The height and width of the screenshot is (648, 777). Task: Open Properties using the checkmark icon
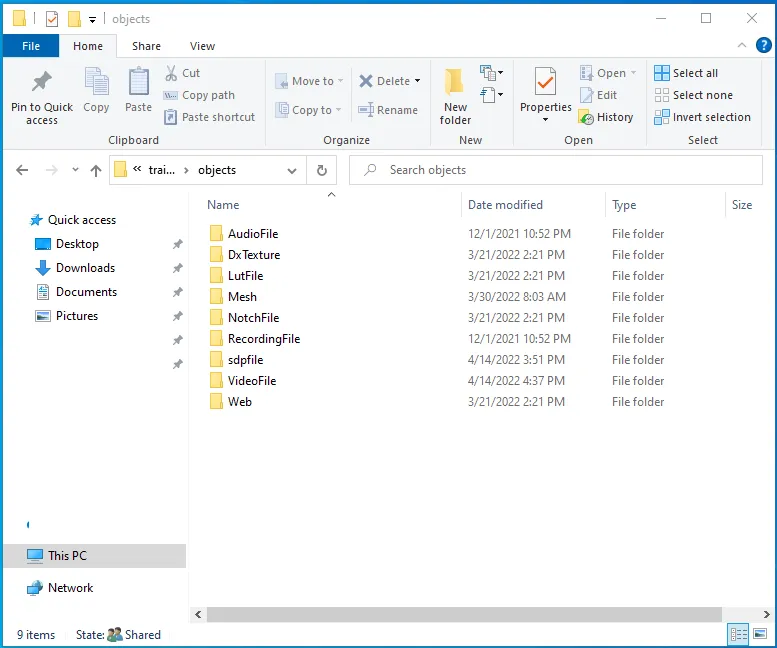coord(545,83)
